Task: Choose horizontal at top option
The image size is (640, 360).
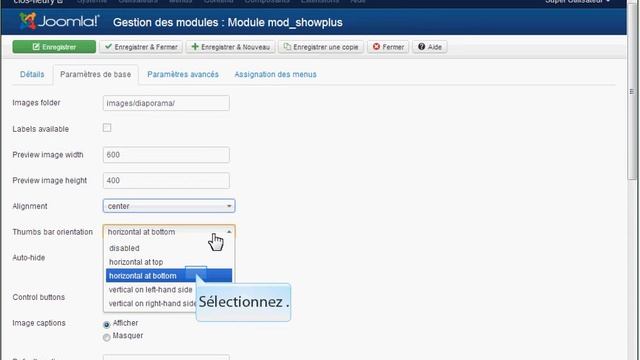Action: [169, 262]
